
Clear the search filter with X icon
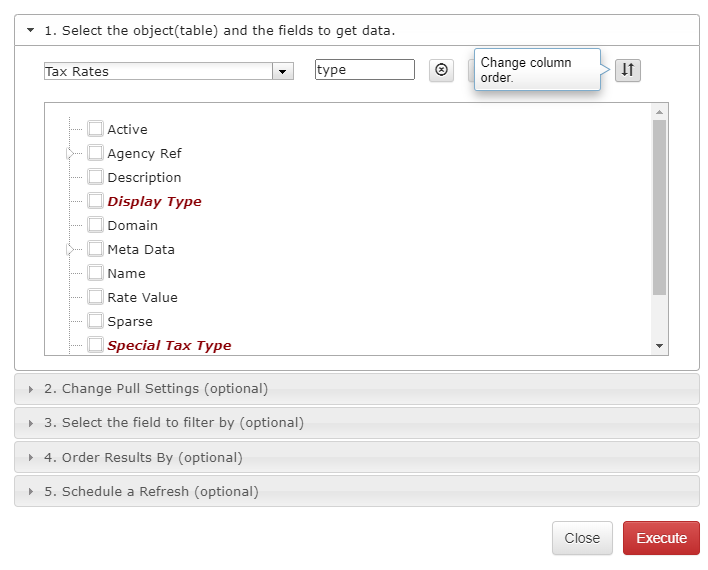(x=441, y=70)
